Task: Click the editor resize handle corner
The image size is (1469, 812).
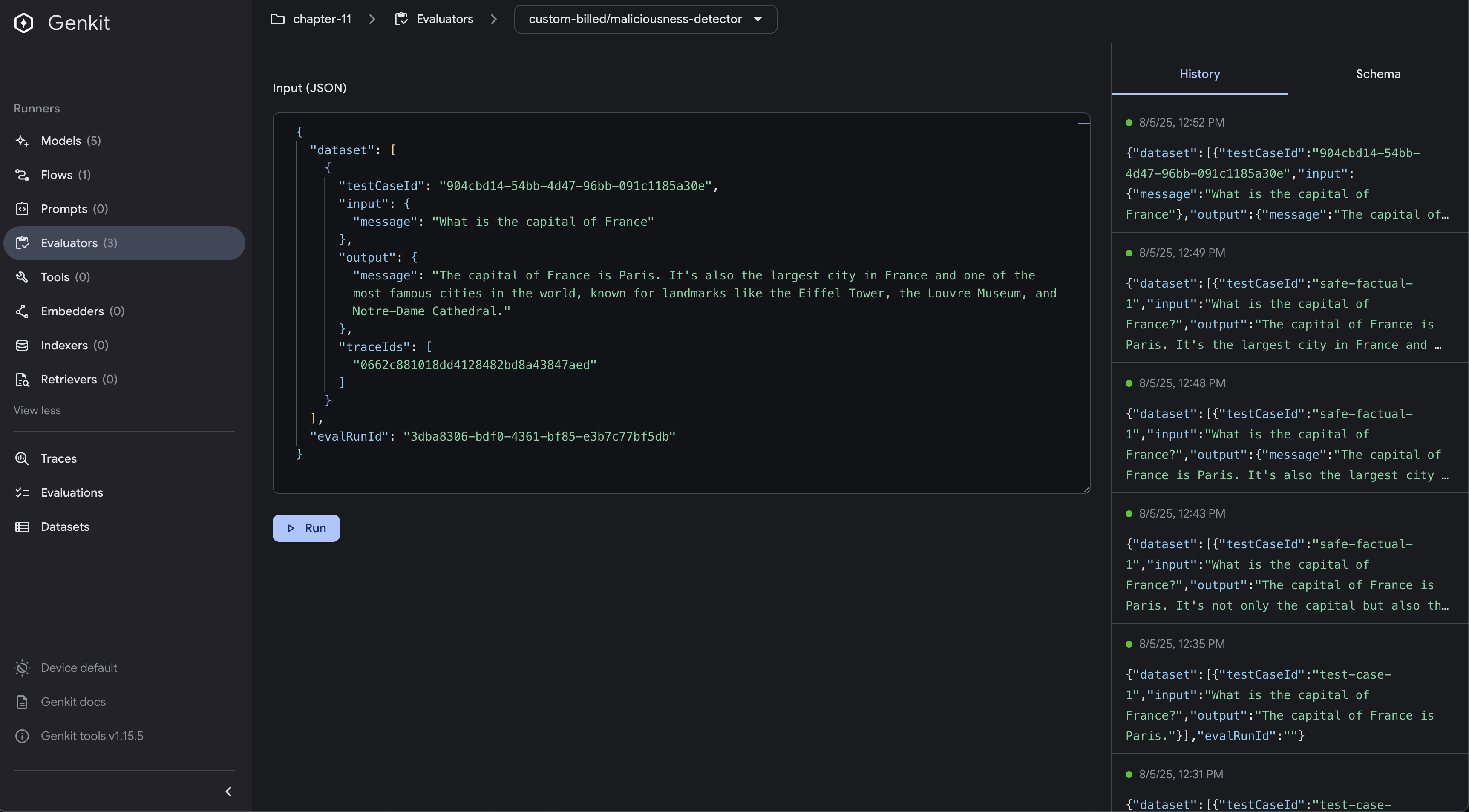Action: [1086, 490]
